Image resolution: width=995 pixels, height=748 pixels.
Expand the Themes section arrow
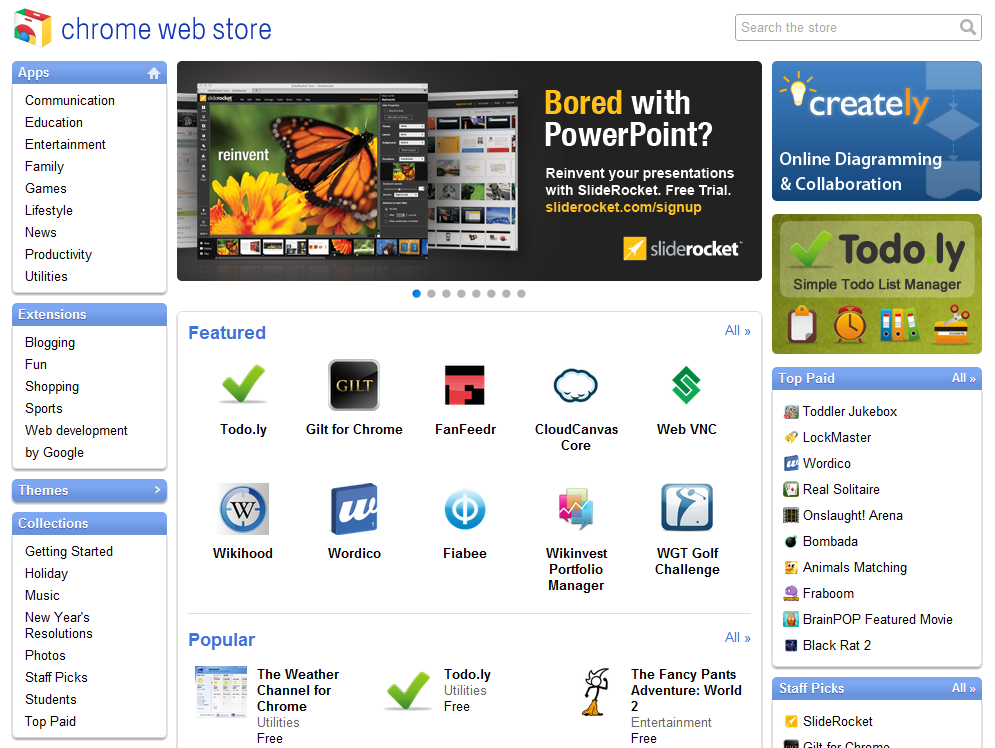click(x=157, y=490)
